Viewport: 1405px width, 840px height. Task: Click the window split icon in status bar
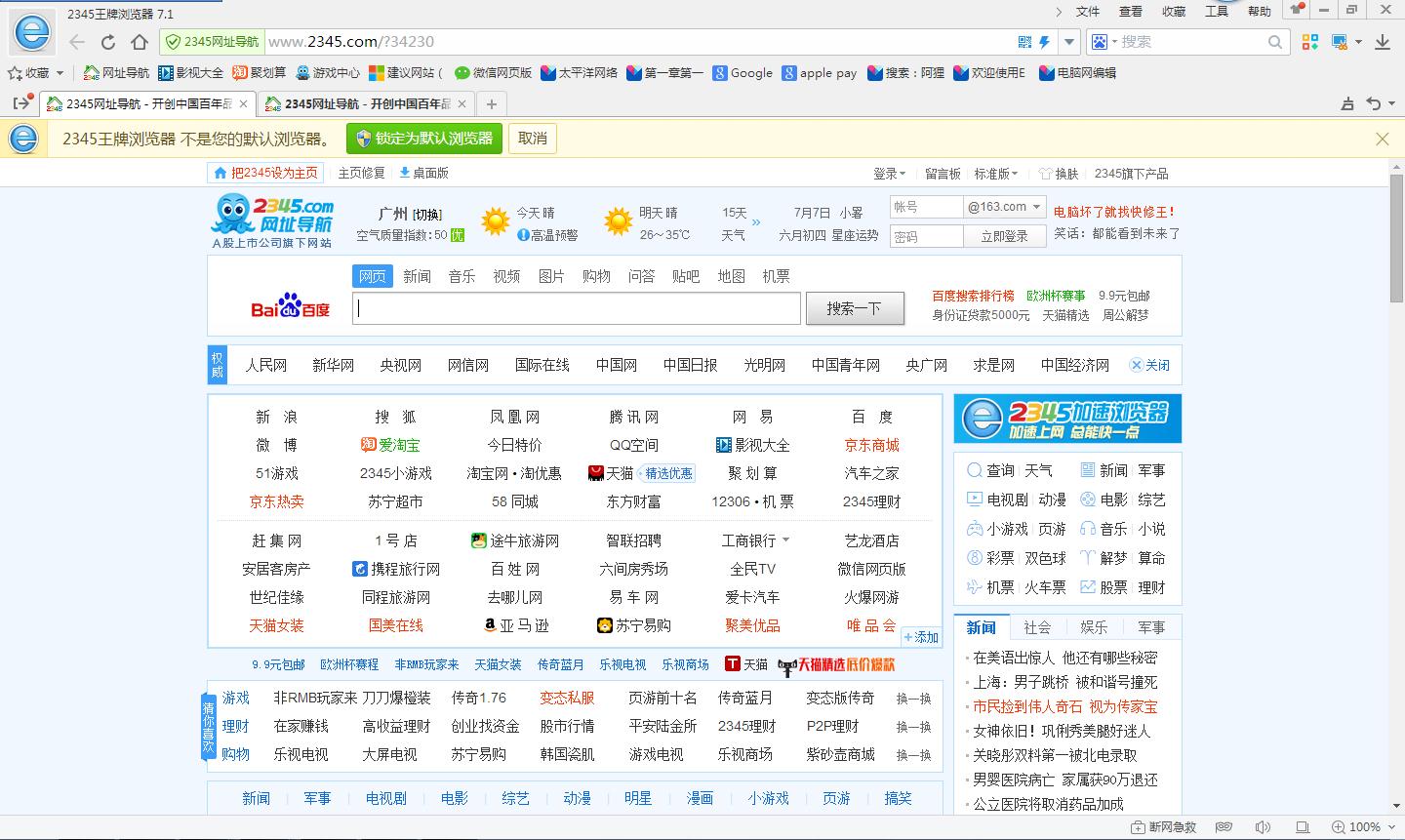[x=1303, y=827]
